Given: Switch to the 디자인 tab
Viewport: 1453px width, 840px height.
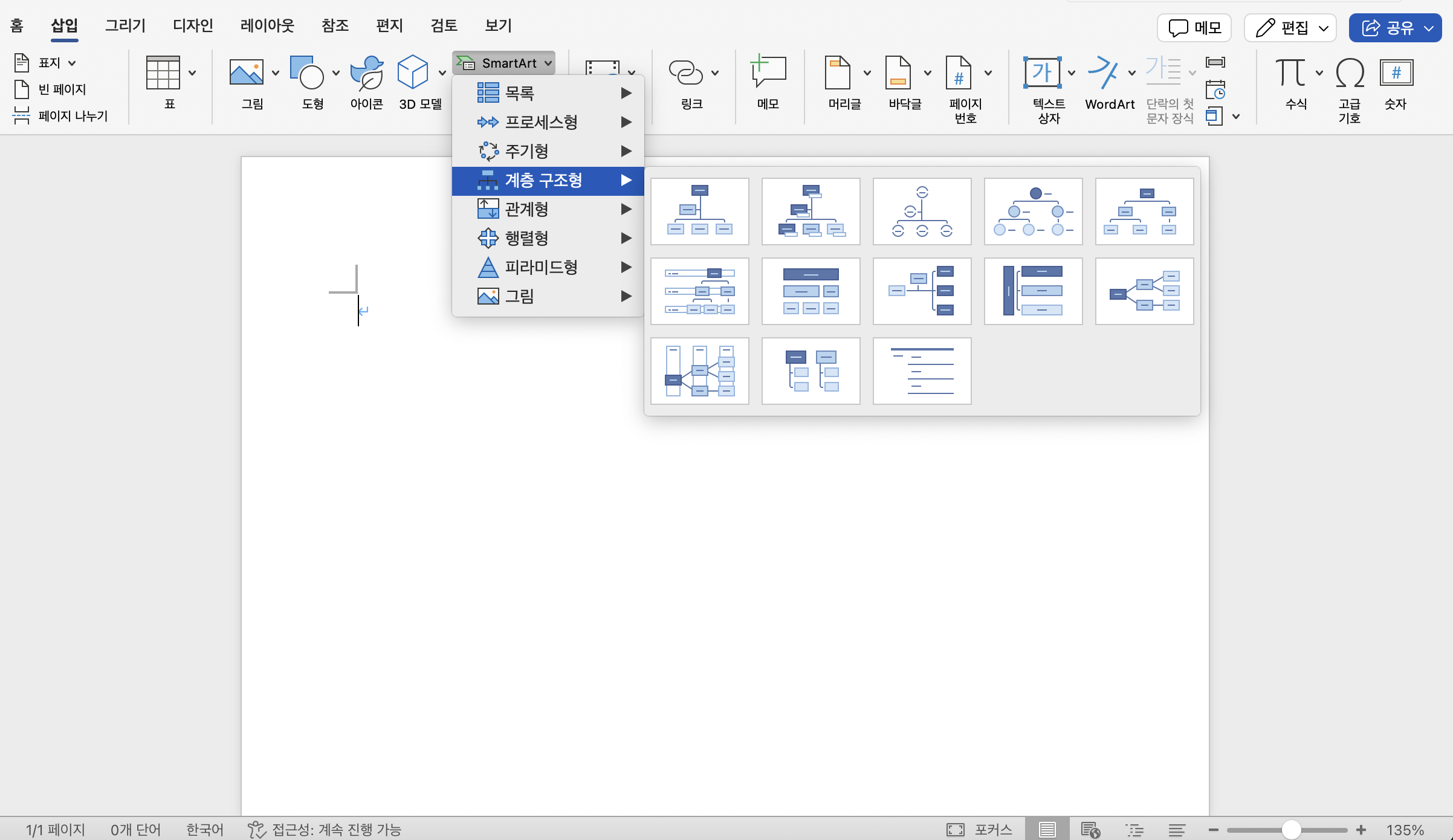Looking at the screenshot, I should [x=193, y=25].
